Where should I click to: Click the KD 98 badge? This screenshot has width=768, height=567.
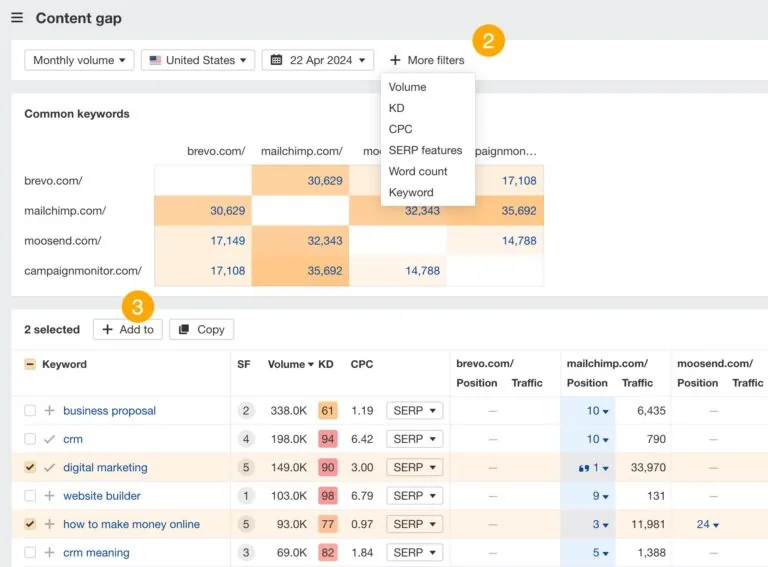pos(328,496)
